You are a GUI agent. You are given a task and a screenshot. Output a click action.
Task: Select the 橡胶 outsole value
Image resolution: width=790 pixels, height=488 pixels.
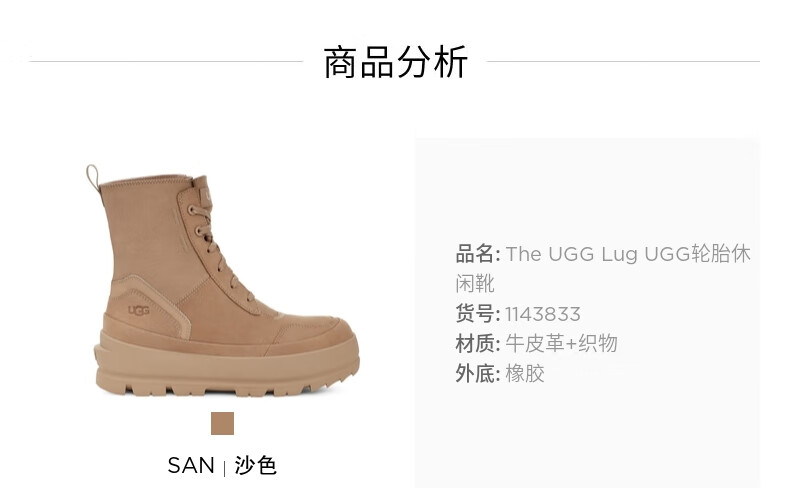point(525,374)
